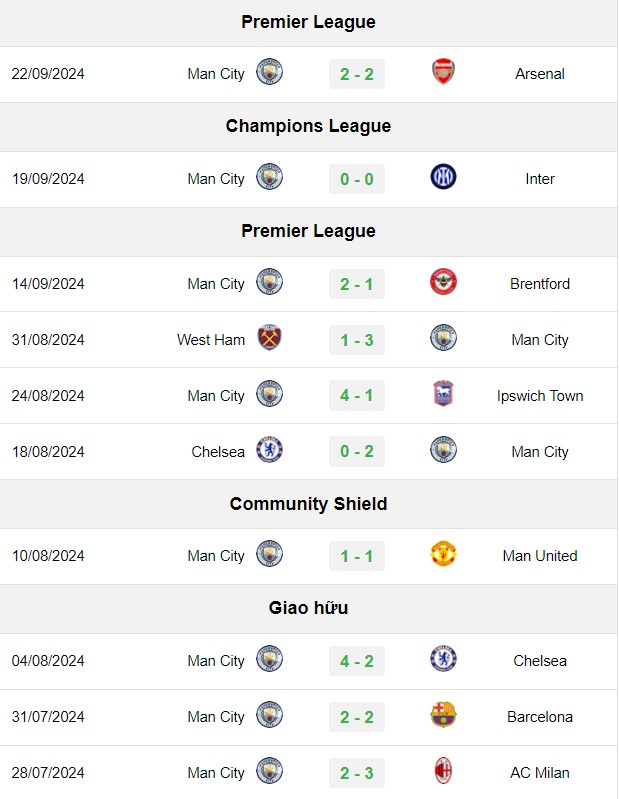Open the 4 - 1 Ipswich Town score
Viewport: 619px width, 799px height.
(x=357, y=396)
